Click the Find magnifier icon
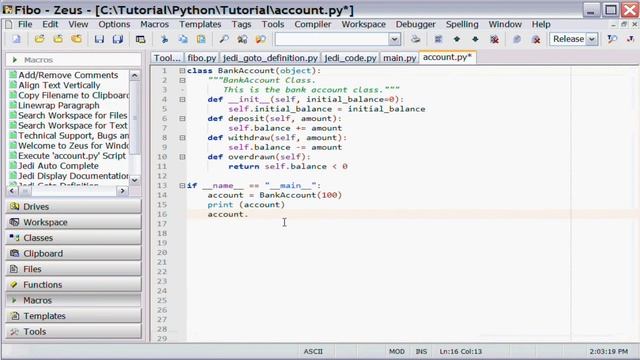The width and height of the screenshot is (640, 360). tap(224, 39)
